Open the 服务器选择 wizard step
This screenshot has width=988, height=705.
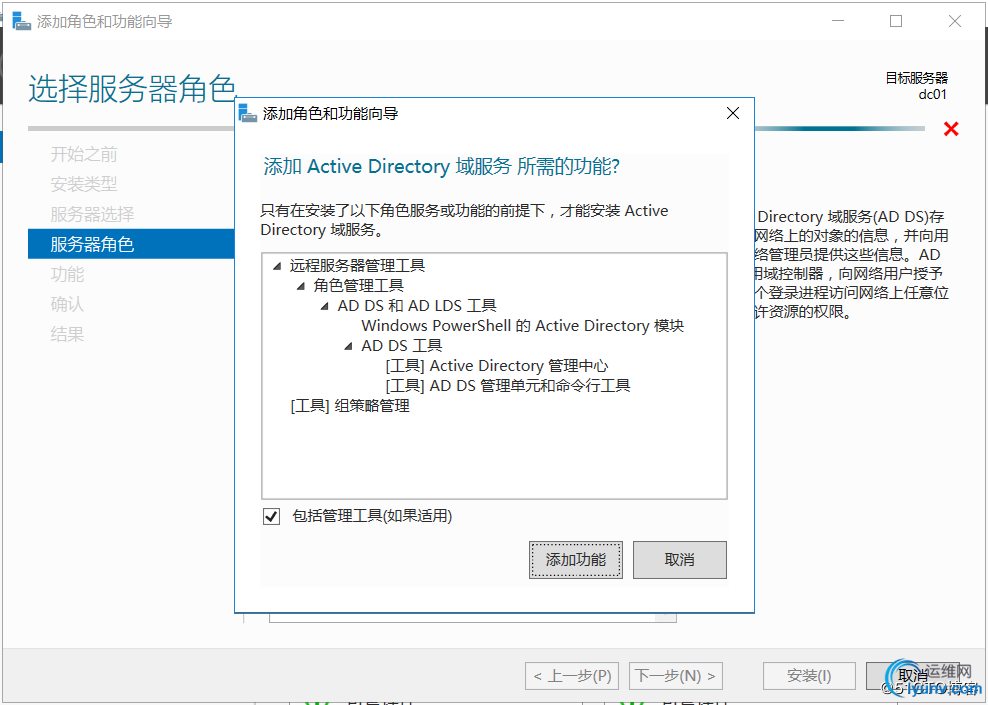coord(92,214)
